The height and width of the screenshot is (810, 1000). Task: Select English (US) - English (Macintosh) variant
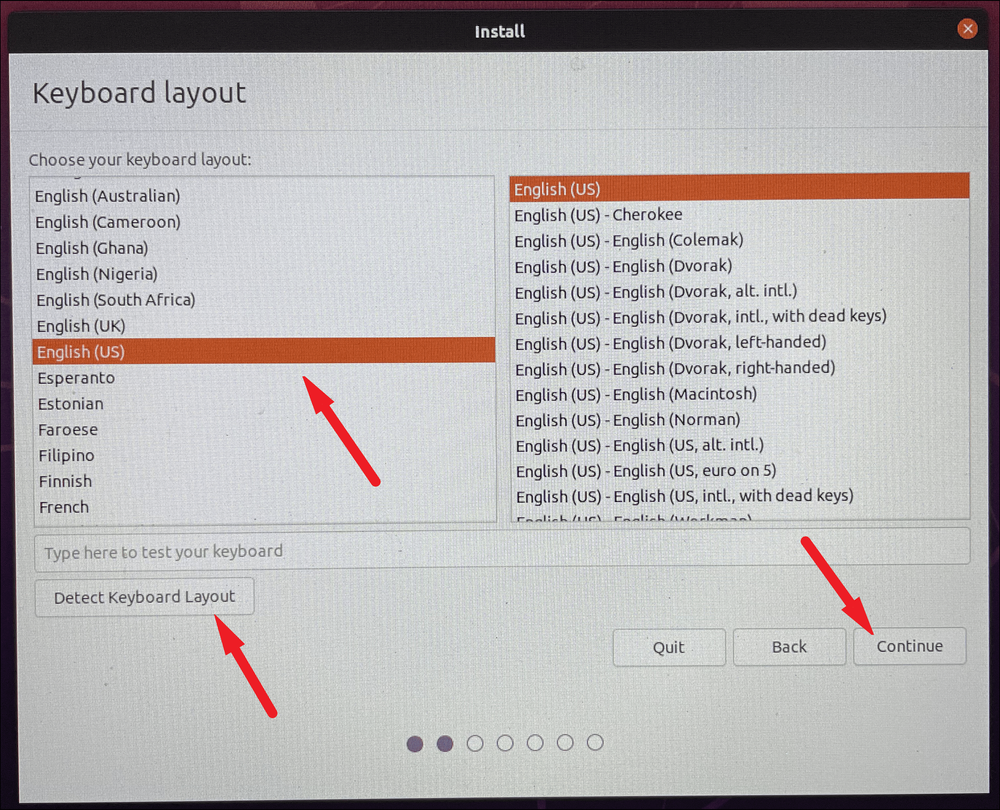[740, 394]
